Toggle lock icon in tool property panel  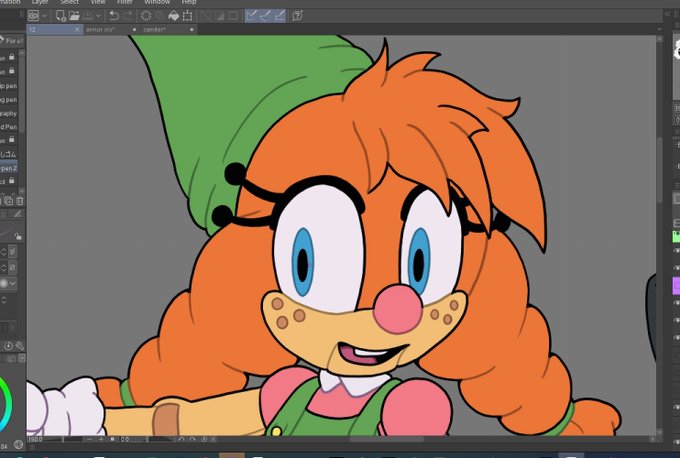coord(18,236)
